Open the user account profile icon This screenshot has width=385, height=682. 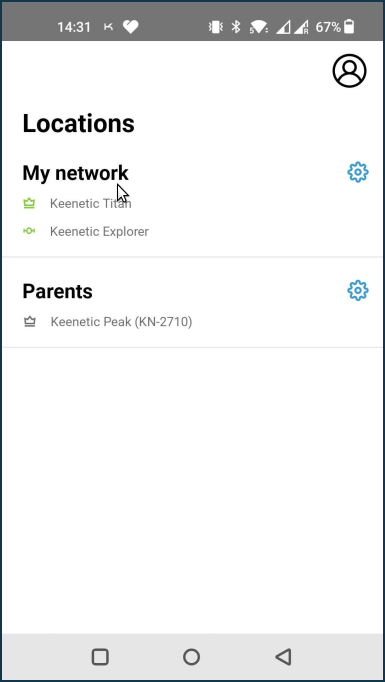tap(349, 70)
